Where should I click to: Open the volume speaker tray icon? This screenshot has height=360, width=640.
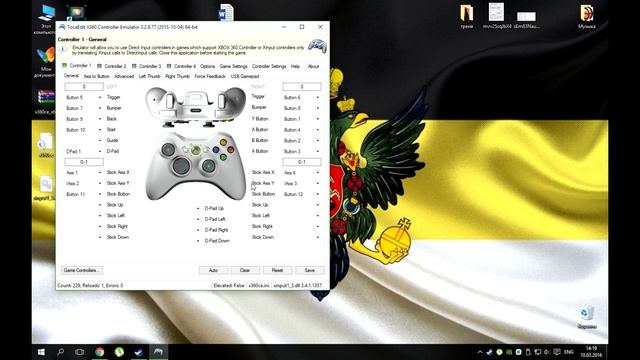click(547, 352)
